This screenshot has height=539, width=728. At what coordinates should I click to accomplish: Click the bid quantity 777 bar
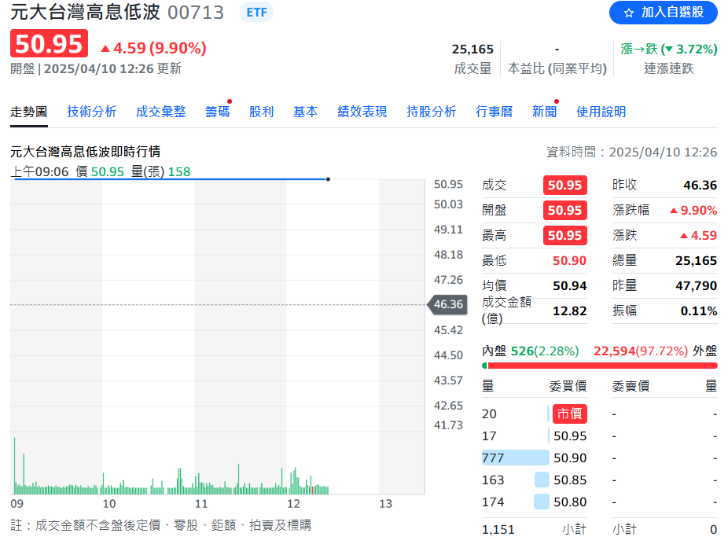click(x=515, y=458)
